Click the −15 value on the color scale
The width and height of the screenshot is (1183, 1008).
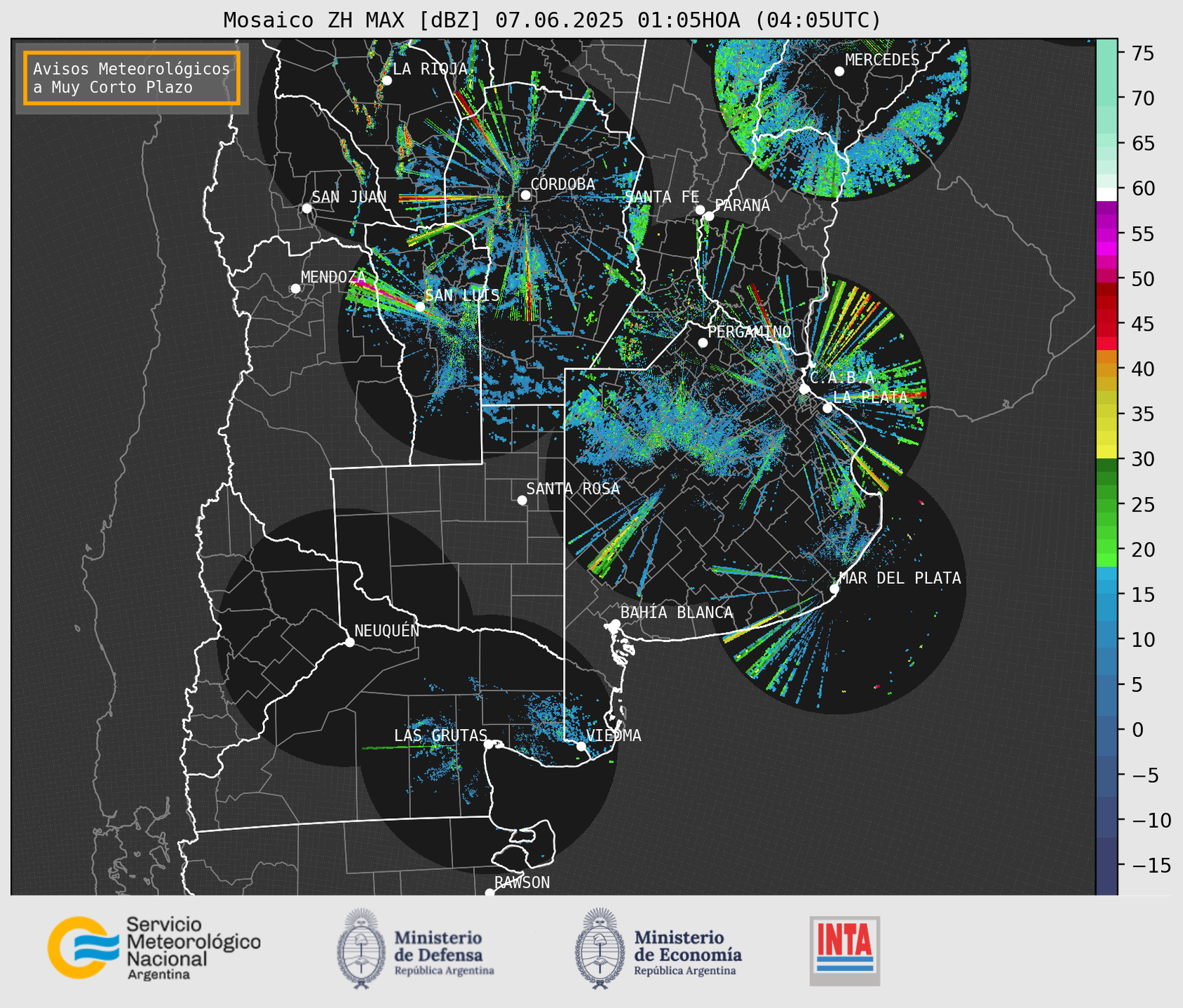click(1151, 865)
